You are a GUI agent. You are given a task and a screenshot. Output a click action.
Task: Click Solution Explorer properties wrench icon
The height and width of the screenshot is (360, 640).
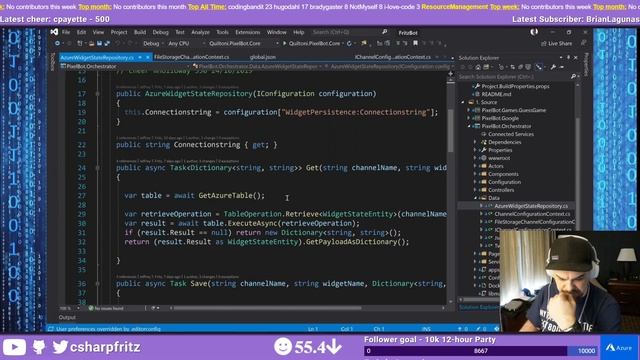[x=553, y=67]
